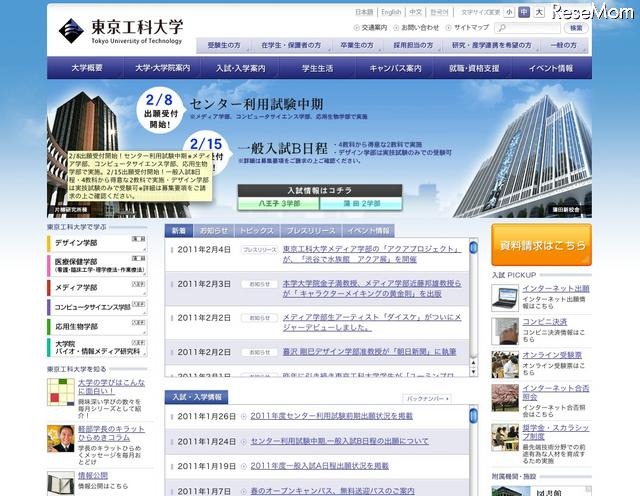Click the orange 資料請求はこちら button
Image resolution: width=640 pixels, height=496 pixels.
point(541,245)
